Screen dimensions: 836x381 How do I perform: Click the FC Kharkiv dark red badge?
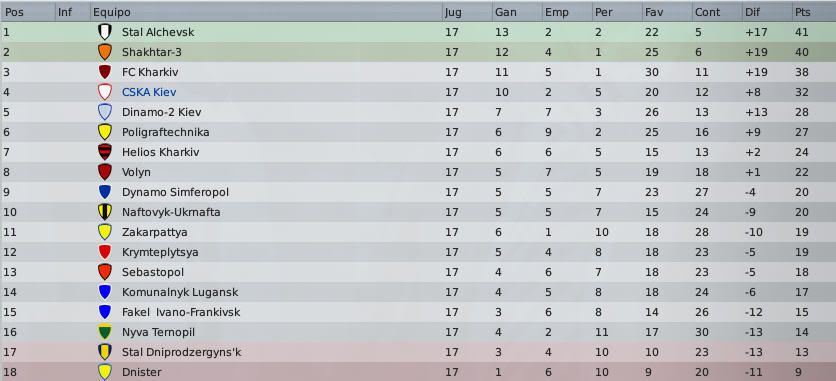104,72
